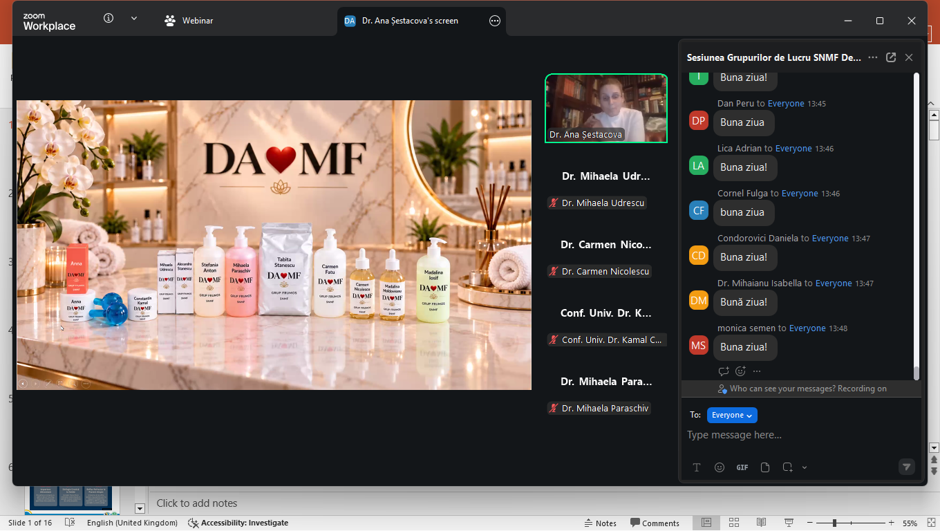Expand screenshot options chevron in chat
The height and width of the screenshot is (531, 940).
(805, 467)
